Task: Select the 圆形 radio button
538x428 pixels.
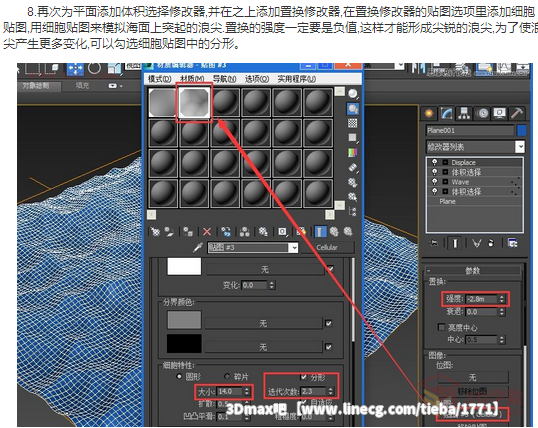Action: [179, 377]
